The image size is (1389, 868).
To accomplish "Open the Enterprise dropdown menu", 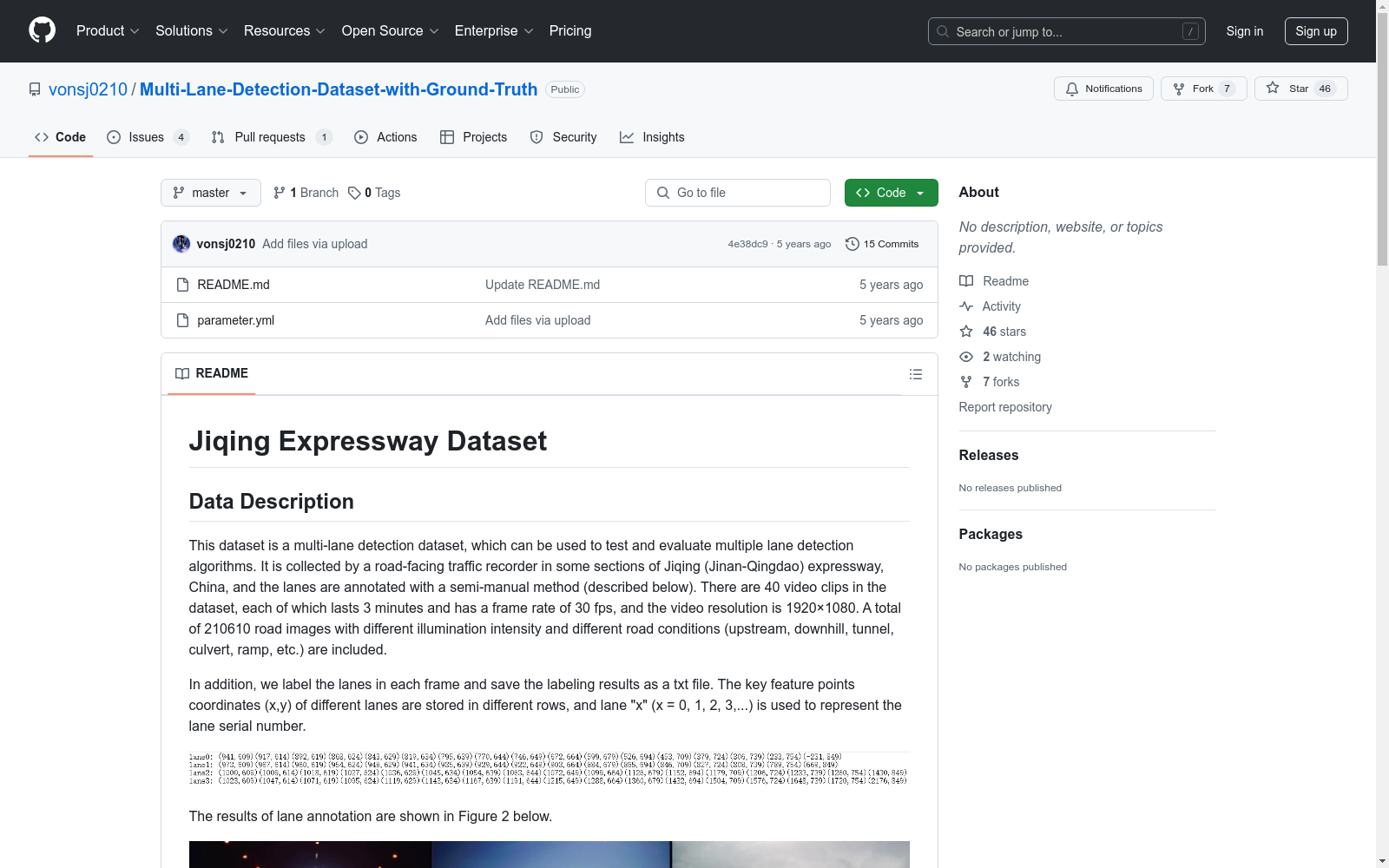I will coord(494,31).
